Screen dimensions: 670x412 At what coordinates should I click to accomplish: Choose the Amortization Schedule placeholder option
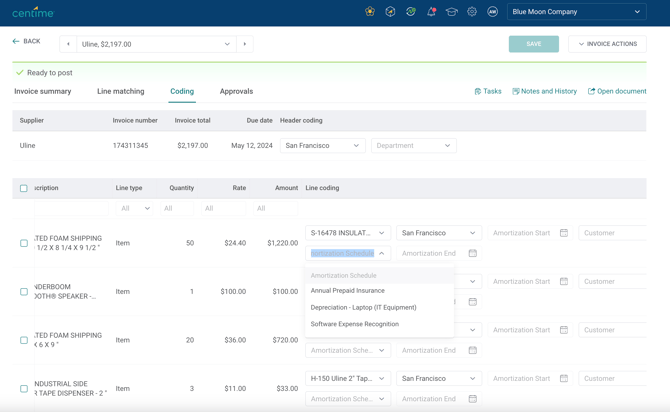tap(379, 275)
